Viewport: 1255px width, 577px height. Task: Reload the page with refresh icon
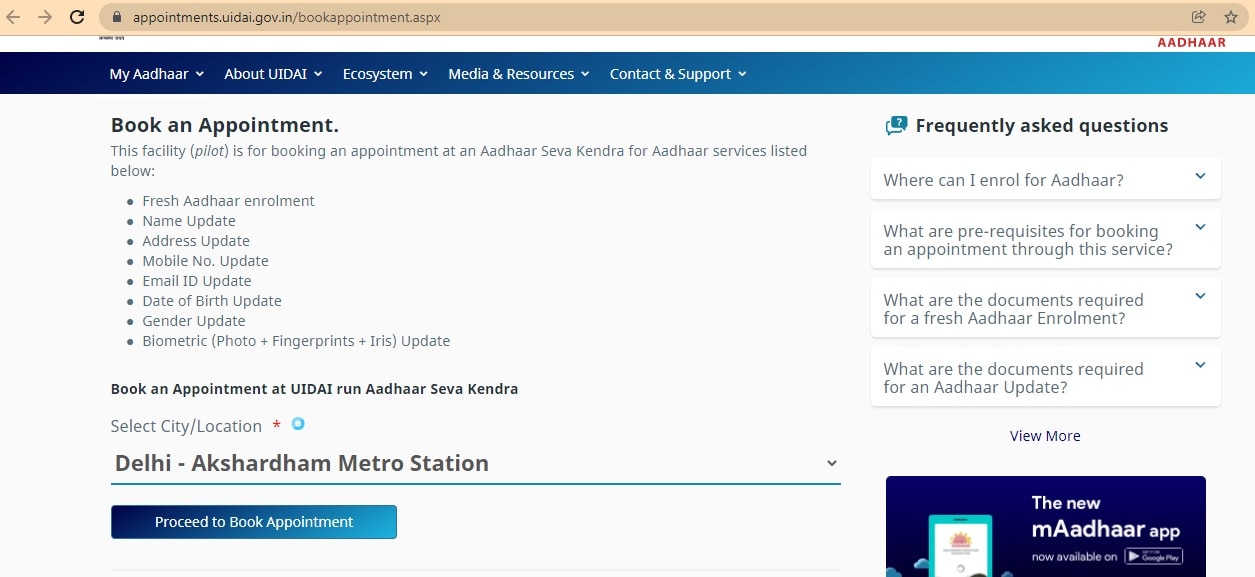[x=76, y=17]
